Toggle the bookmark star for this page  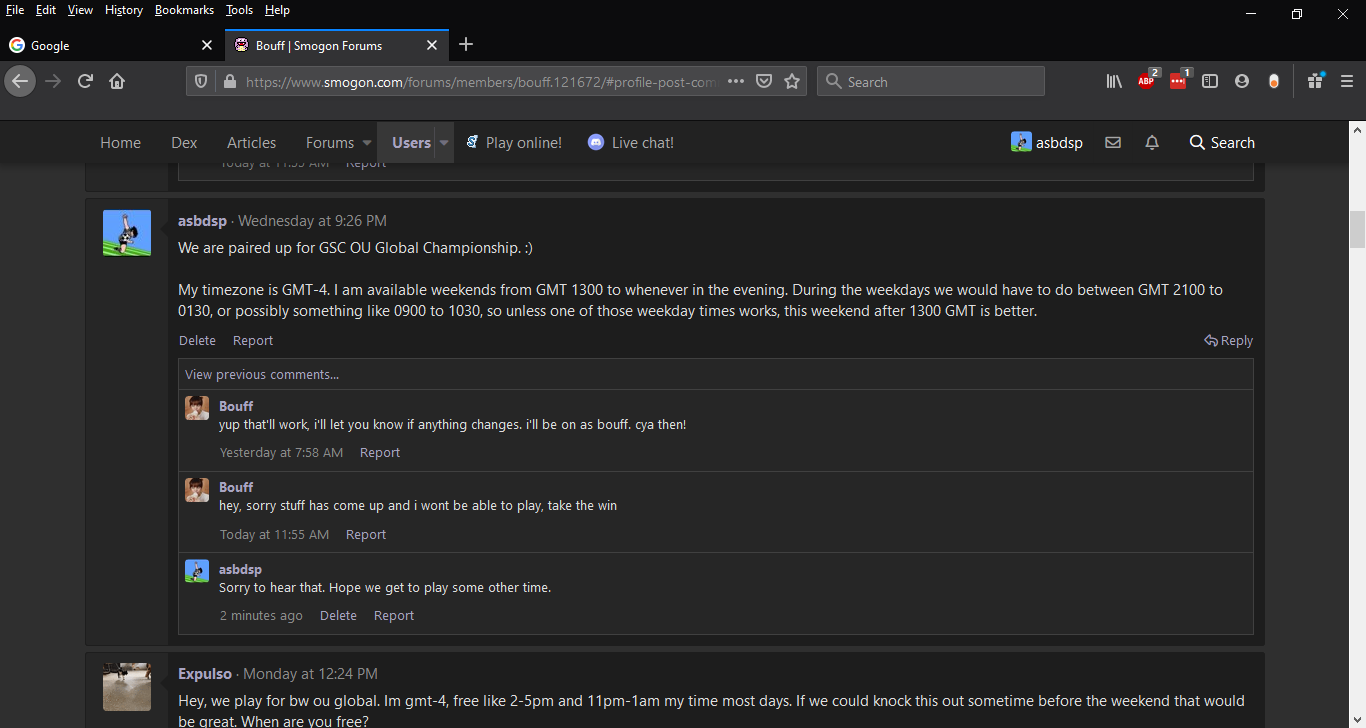coord(792,82)
